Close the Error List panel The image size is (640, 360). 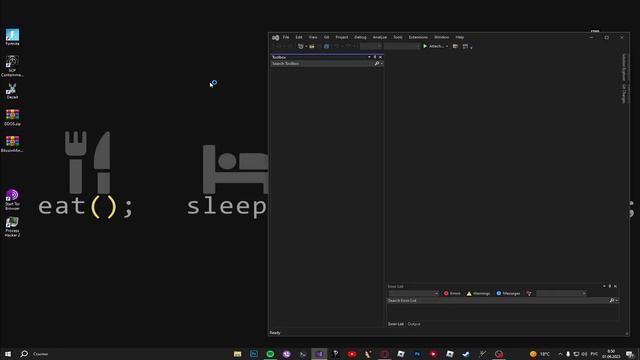click(616, 286)
